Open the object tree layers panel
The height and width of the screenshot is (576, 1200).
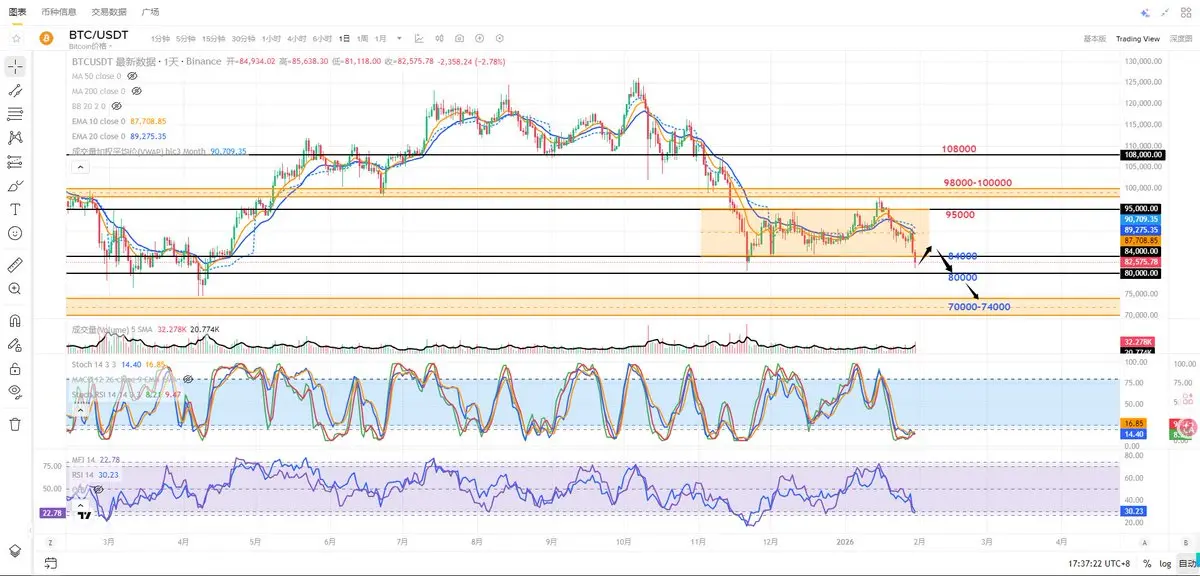tap(15, 550)
